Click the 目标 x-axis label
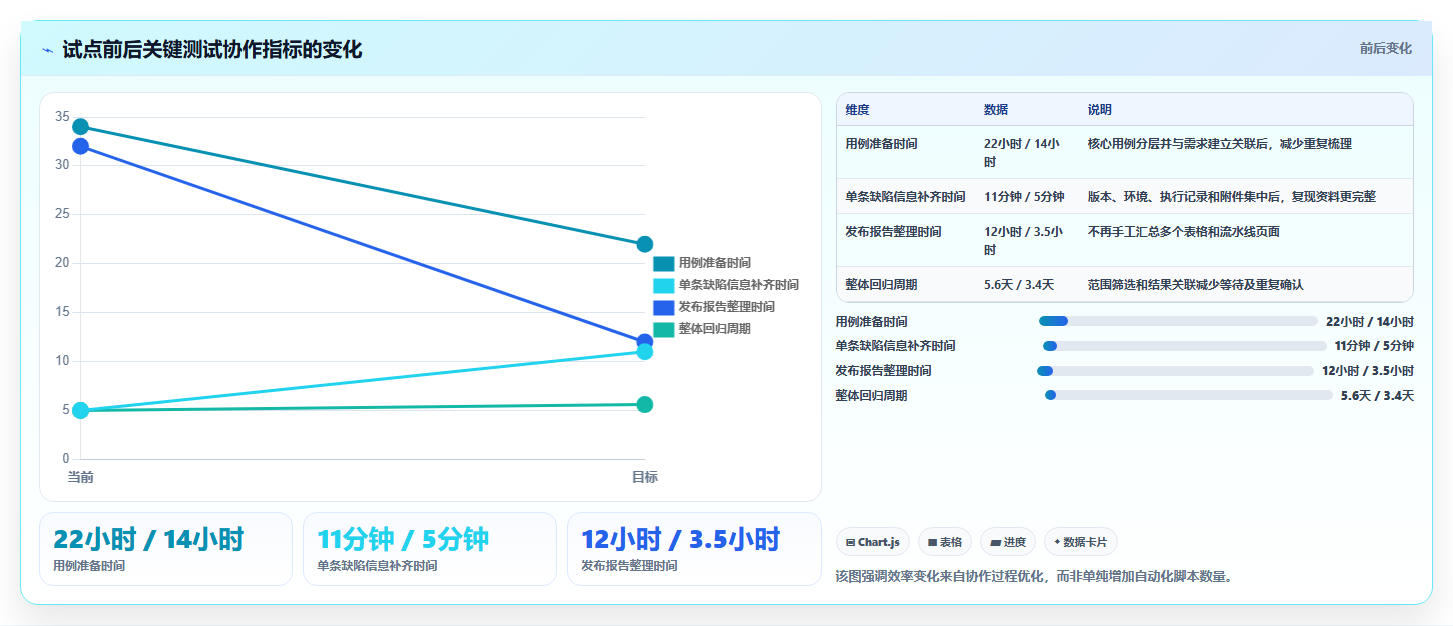This screenshot has height=626, width=1453. coord(645,477)
